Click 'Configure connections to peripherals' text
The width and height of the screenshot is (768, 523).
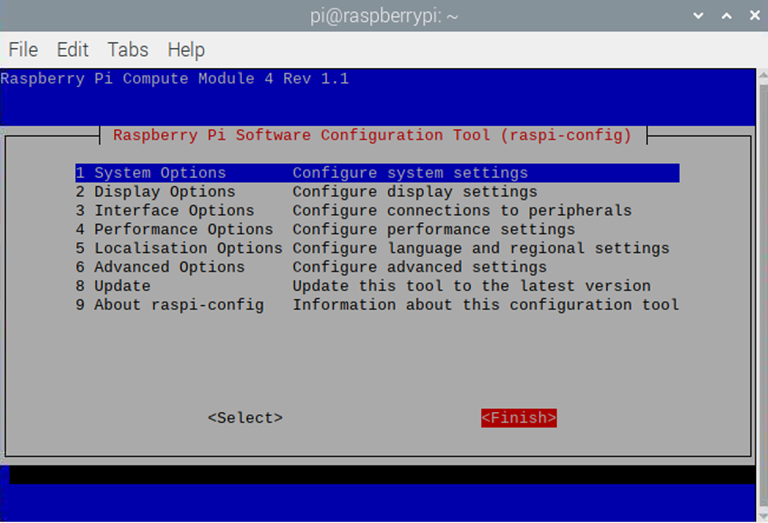462,211
